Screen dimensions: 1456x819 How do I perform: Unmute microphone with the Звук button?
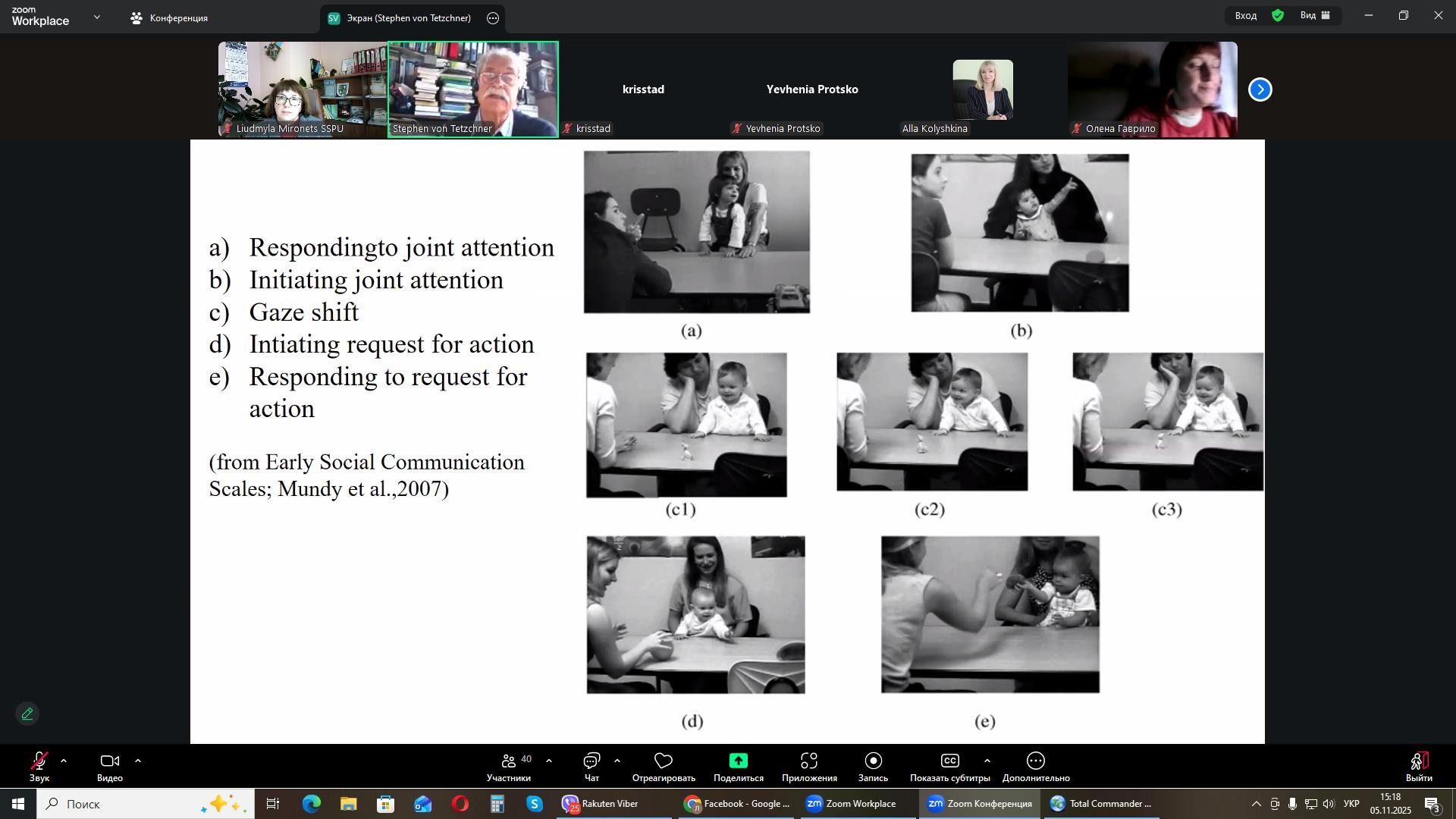39,766
